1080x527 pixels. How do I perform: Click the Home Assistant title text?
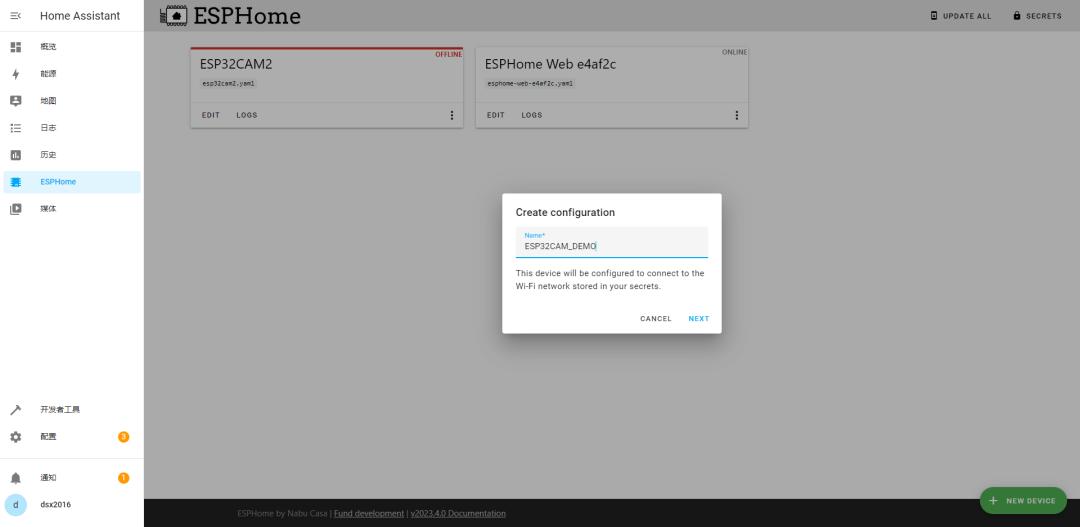pos(80,16)
